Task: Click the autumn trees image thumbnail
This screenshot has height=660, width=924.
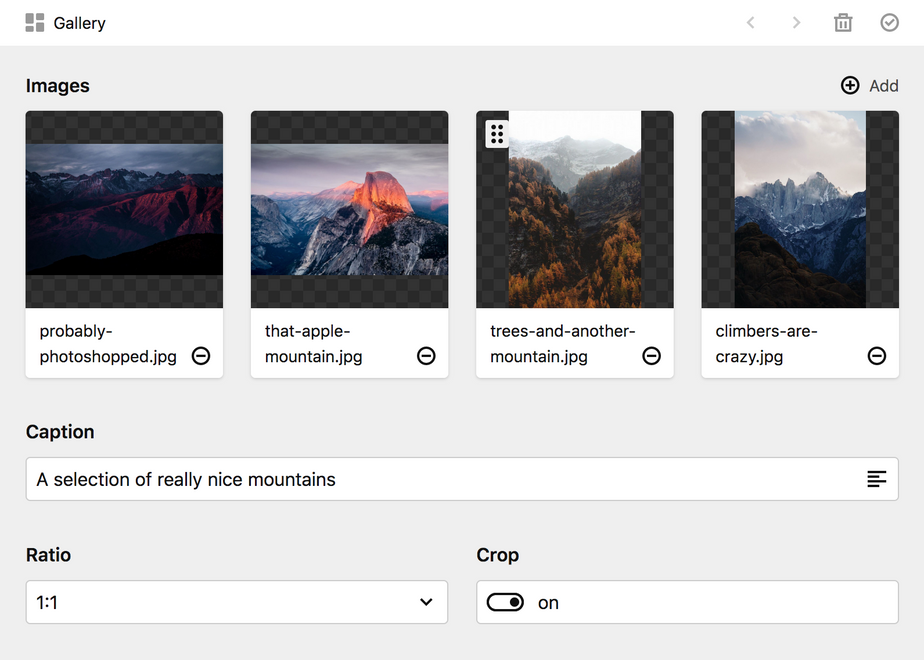Action: pyautogui.click(x=575, y=220)
